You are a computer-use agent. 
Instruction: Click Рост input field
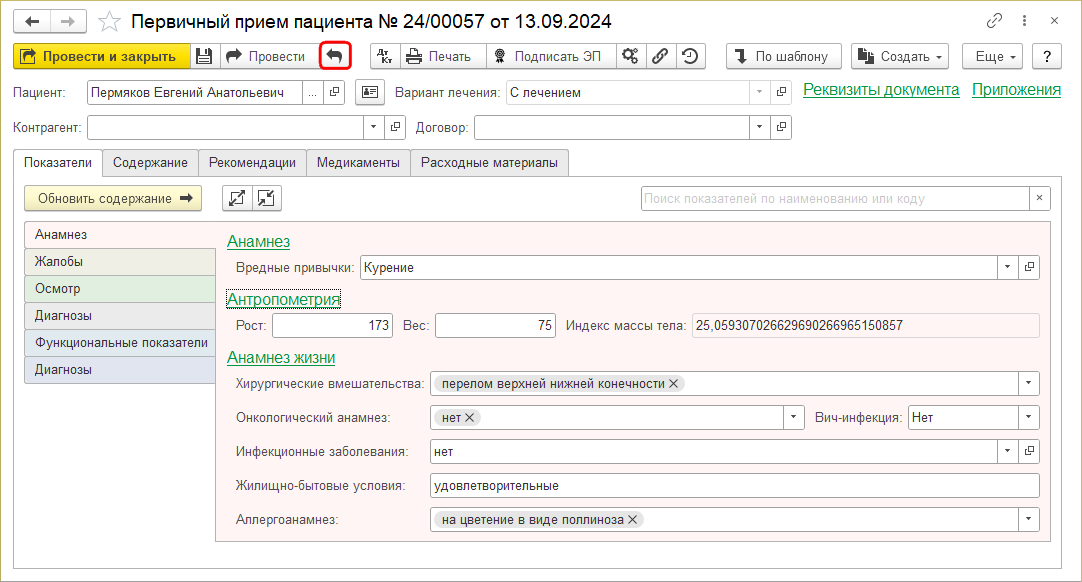333,325
